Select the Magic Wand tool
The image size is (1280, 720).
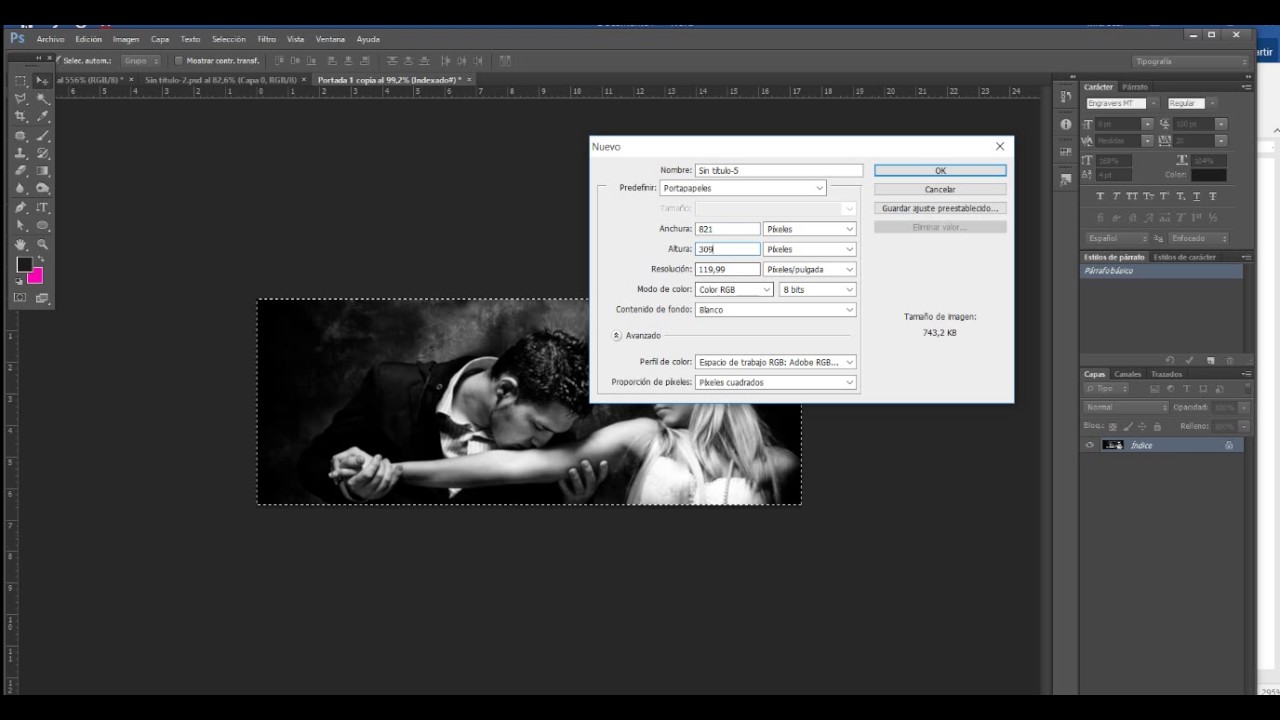(x=42, y=99)
